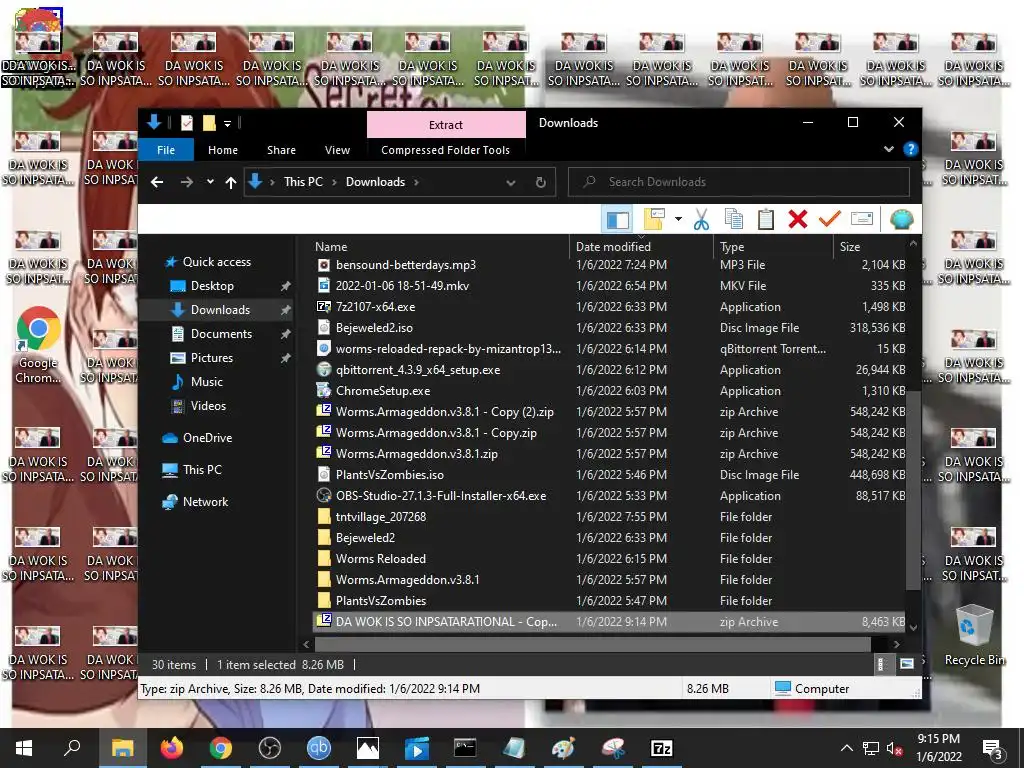Select Documents in navigation pane
The image size is (1024, 768).
point(221,334)
